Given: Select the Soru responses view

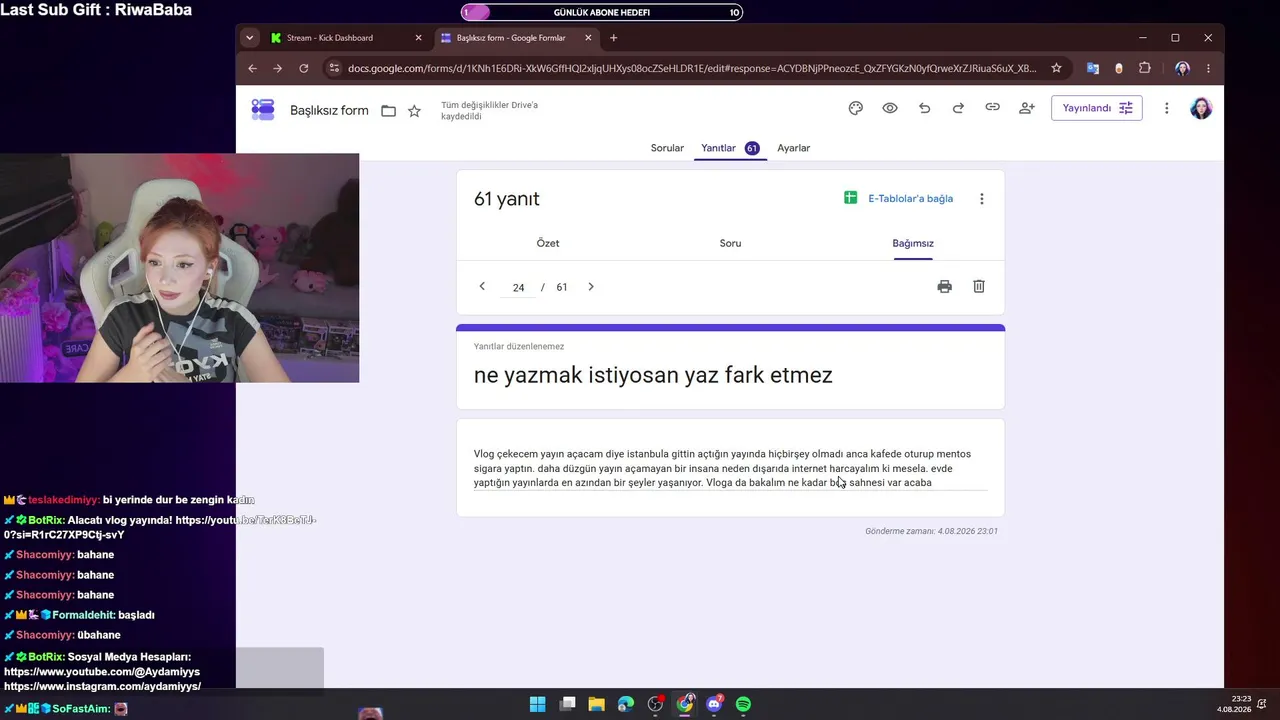Looking at the screenshot, I should click(730, 243).
